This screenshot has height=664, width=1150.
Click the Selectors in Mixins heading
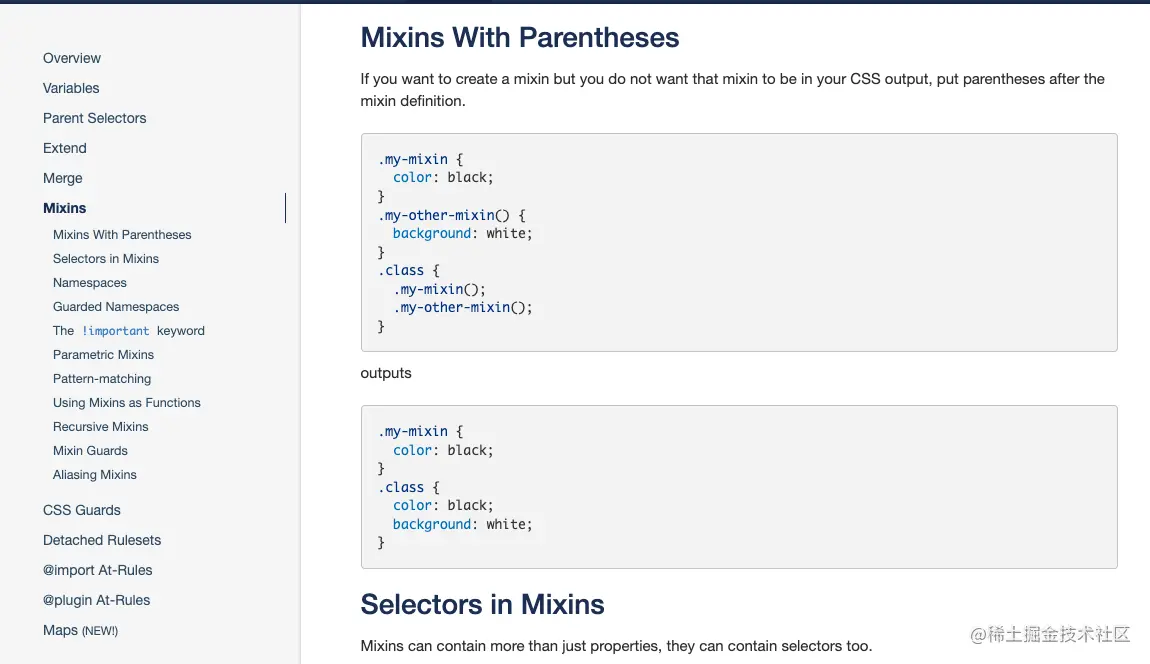pyautogui.click(x=482, y=604)
